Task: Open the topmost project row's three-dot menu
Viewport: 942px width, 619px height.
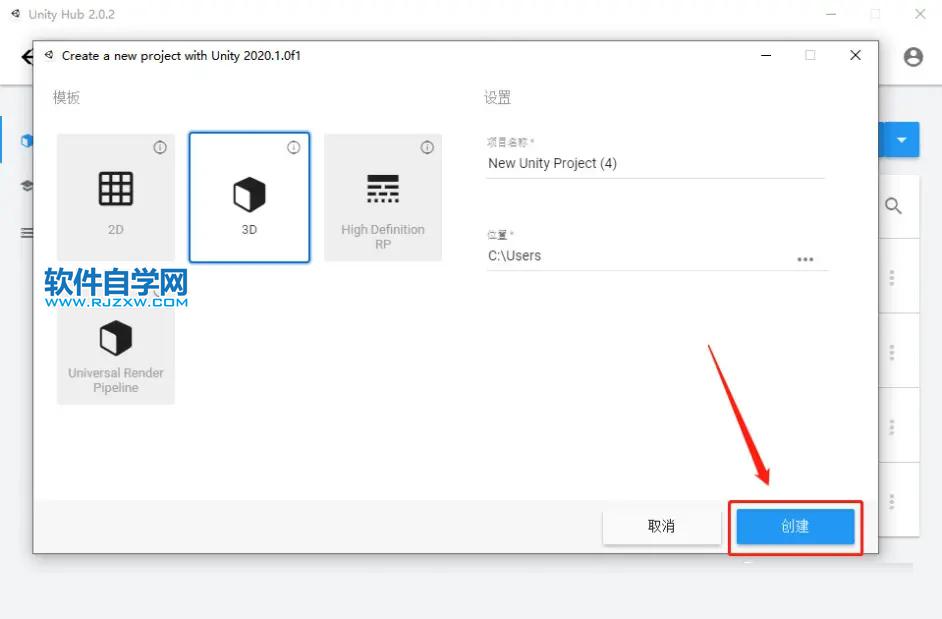Action: [x=892, y=277]
